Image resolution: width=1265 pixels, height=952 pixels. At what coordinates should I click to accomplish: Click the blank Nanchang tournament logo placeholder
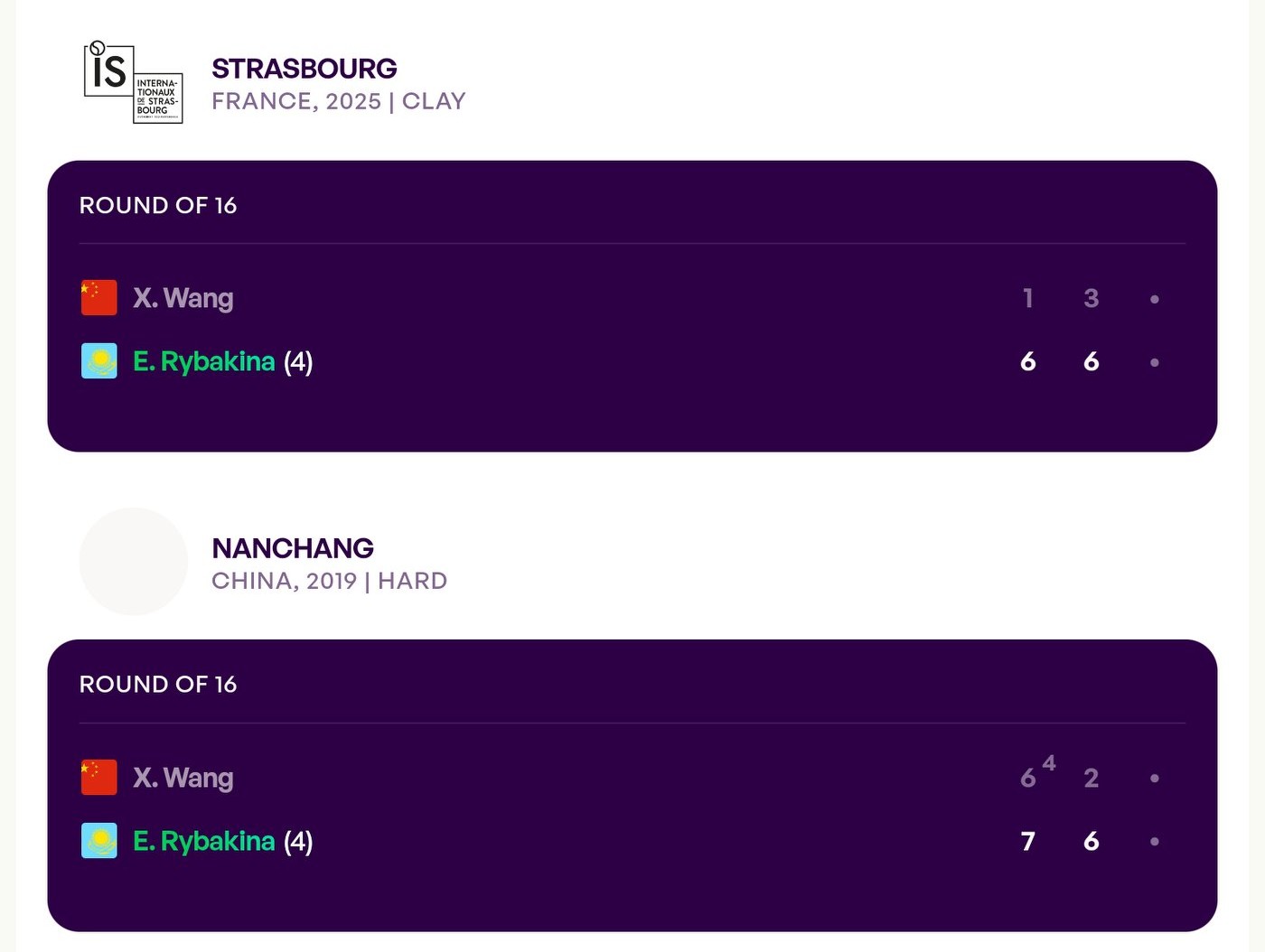134,562
